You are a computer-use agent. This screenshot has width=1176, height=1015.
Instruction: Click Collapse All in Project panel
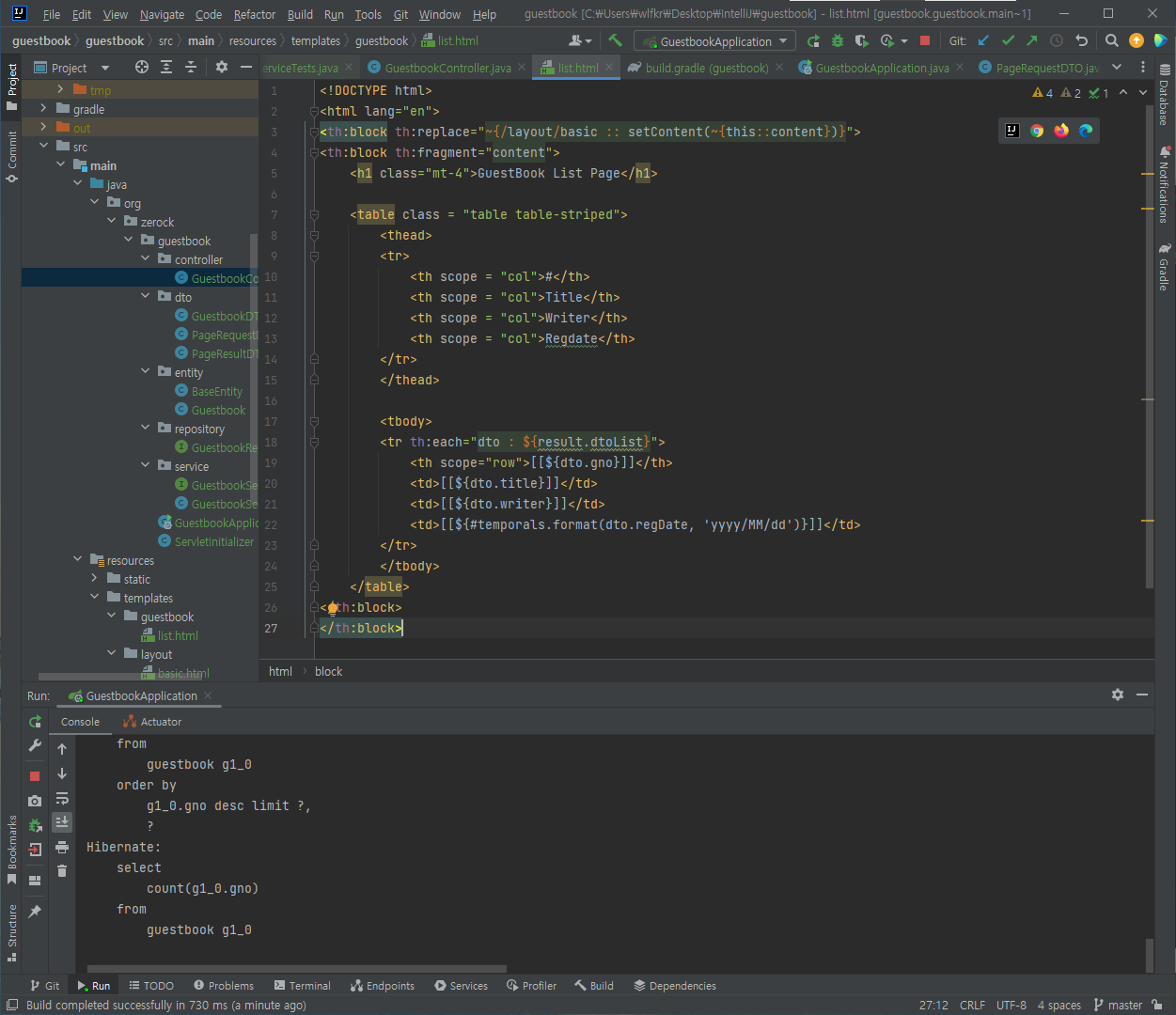[x=191, y=67]
